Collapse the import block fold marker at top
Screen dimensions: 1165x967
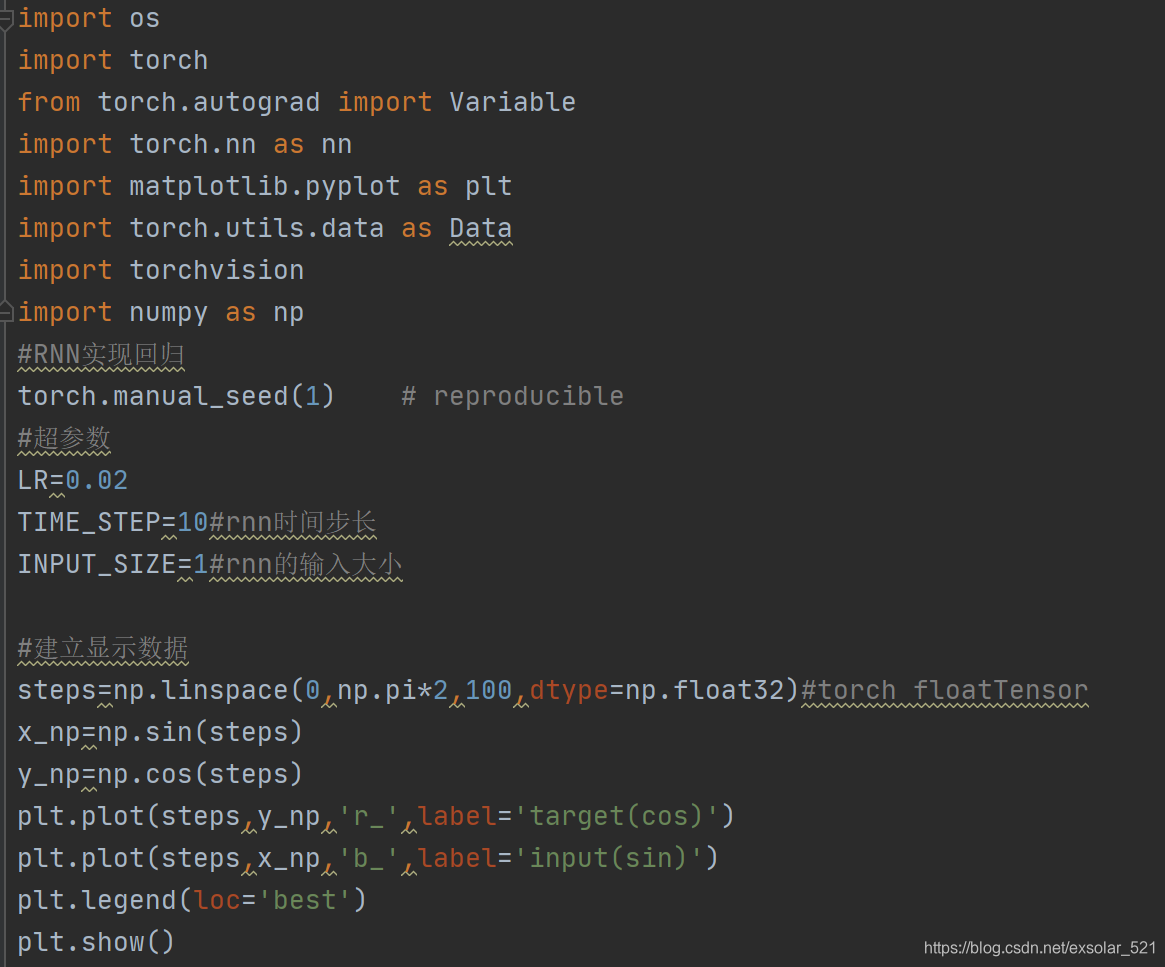[x=6, y=19]
